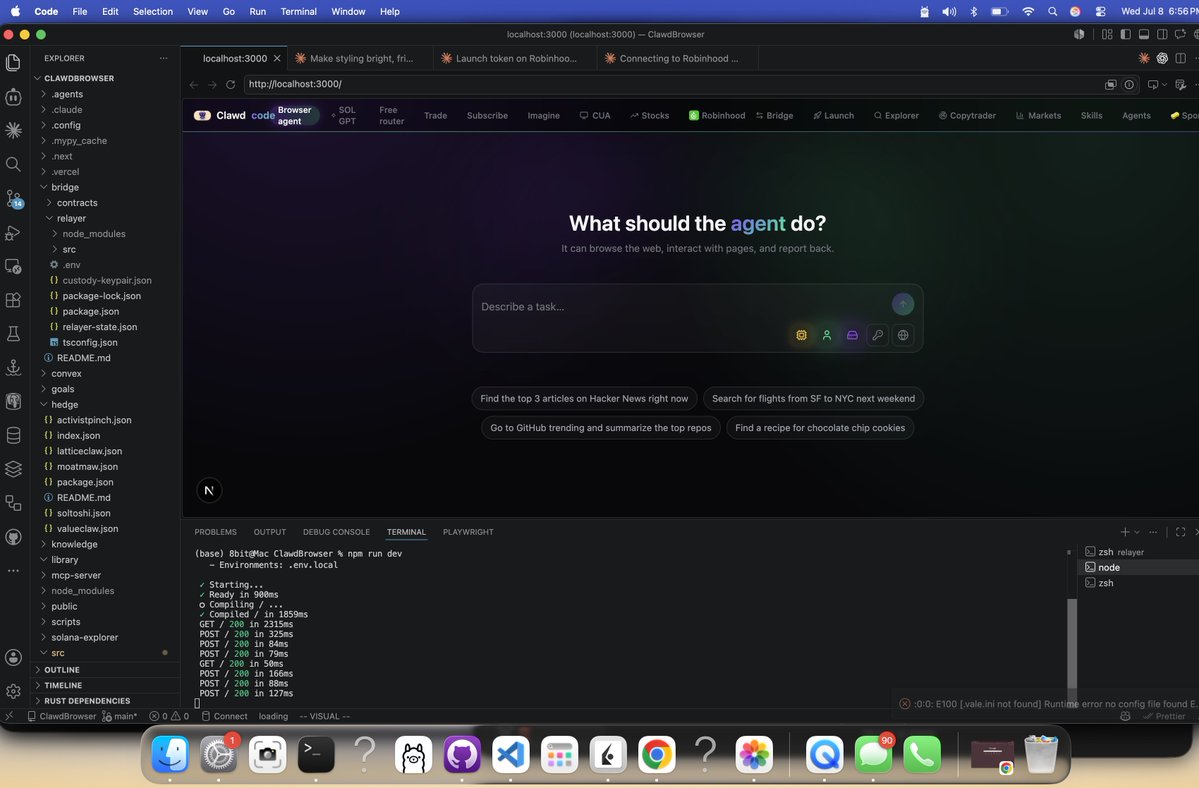Click 'Find a recipe for chocolate chip cookies' suggestion
Image resolution: width=1199 pixels, height=788 pixels.
820,428
